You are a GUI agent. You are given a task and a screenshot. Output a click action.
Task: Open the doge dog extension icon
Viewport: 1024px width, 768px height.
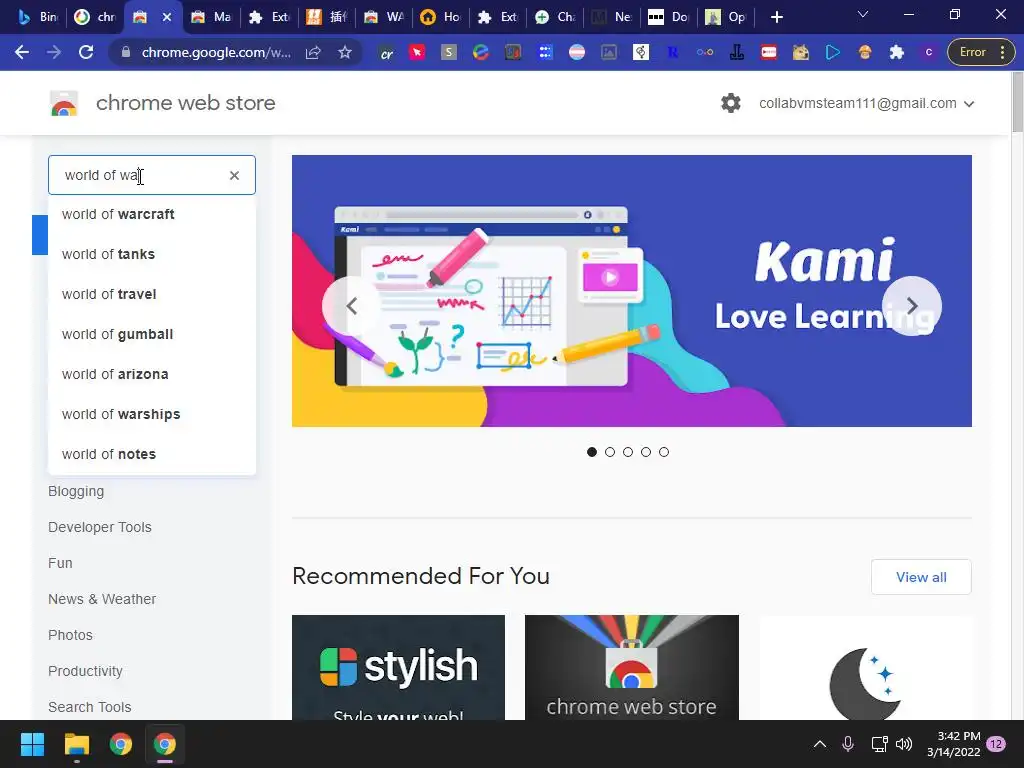(x=801, y=52)
